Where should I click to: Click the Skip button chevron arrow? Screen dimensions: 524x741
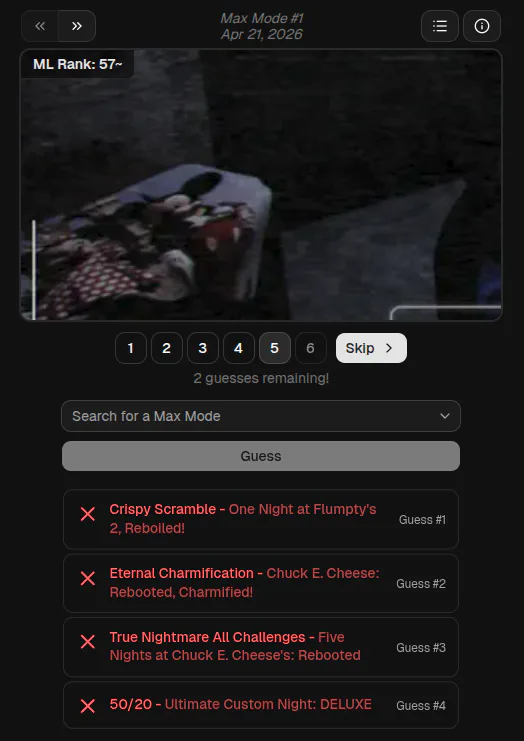coord(389,348)
